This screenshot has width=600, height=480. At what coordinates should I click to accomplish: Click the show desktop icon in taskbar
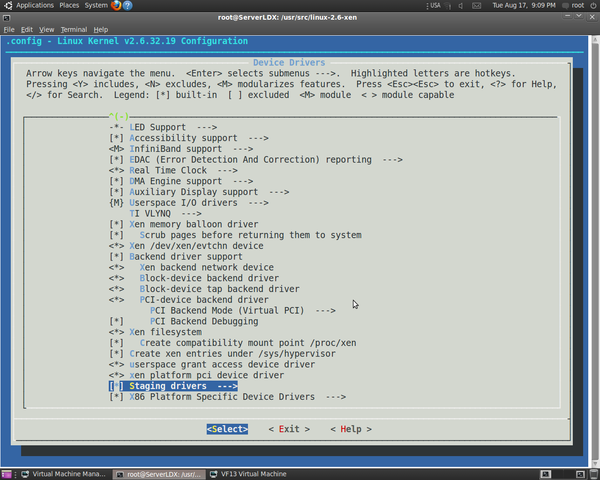coord(7,474)
